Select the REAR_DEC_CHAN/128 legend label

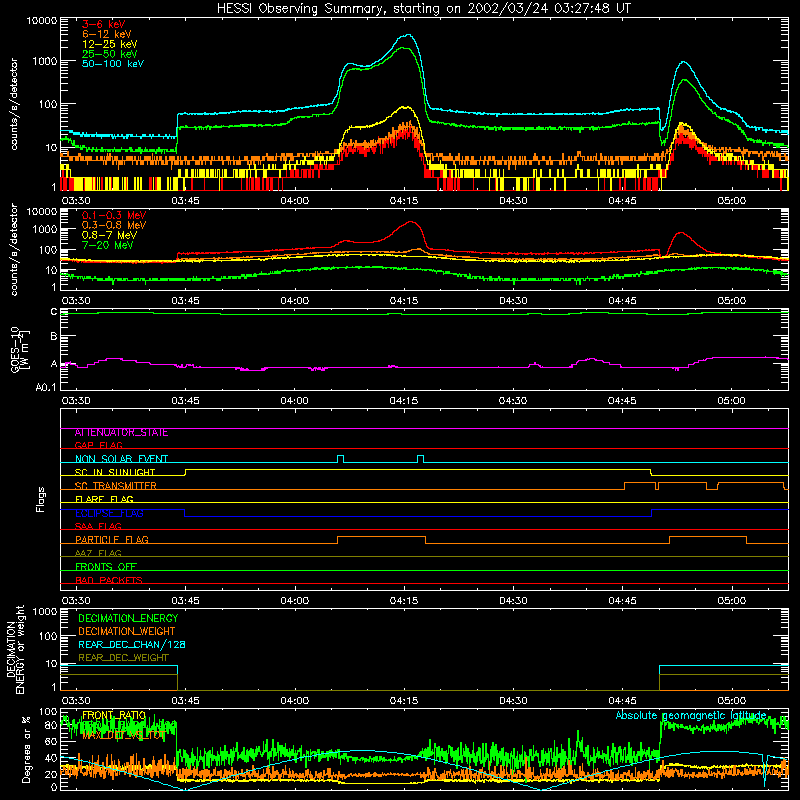coord(132,645)
